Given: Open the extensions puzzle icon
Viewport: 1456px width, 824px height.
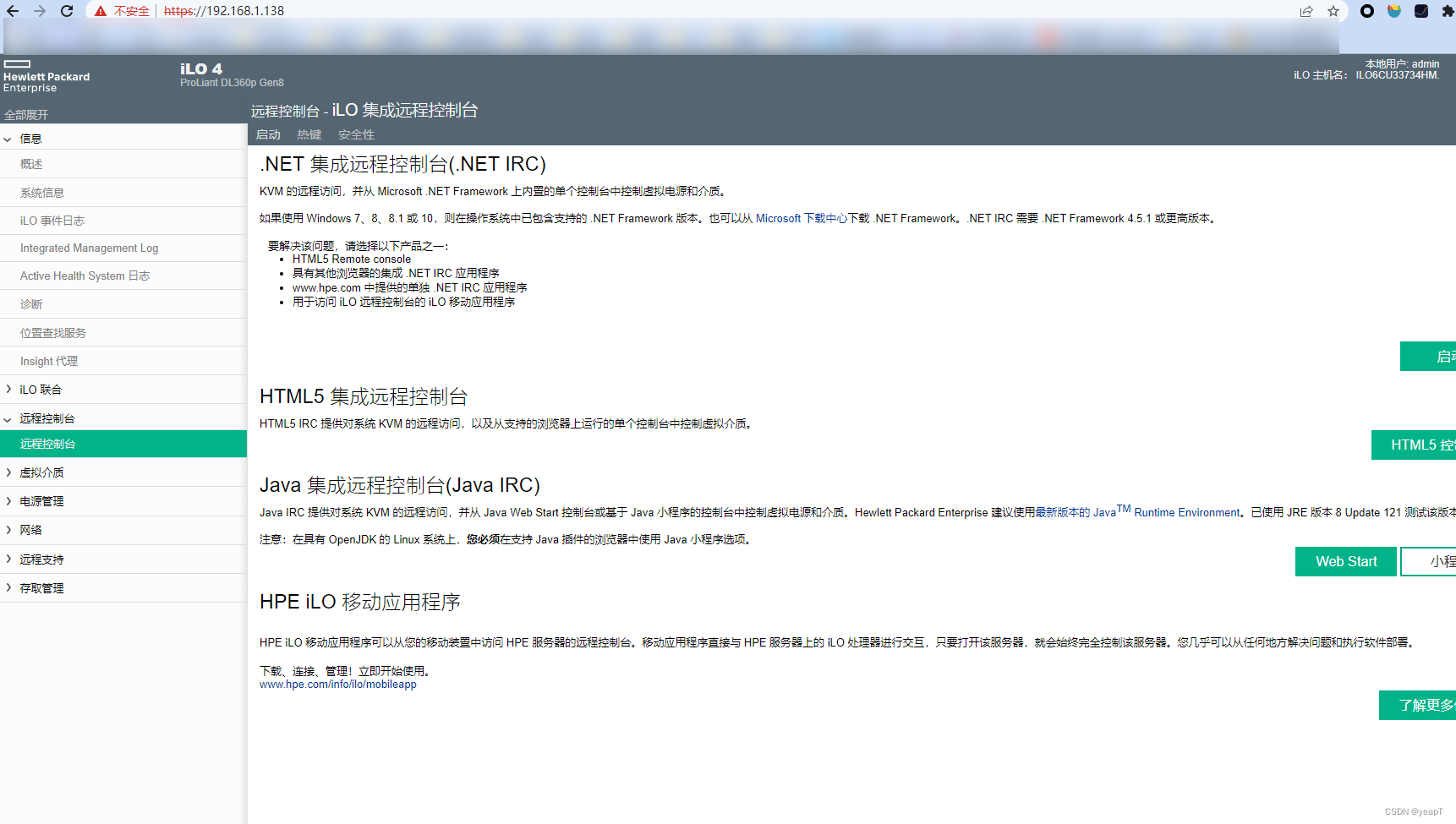Looking at the screenshot, I should (1448, 11).
